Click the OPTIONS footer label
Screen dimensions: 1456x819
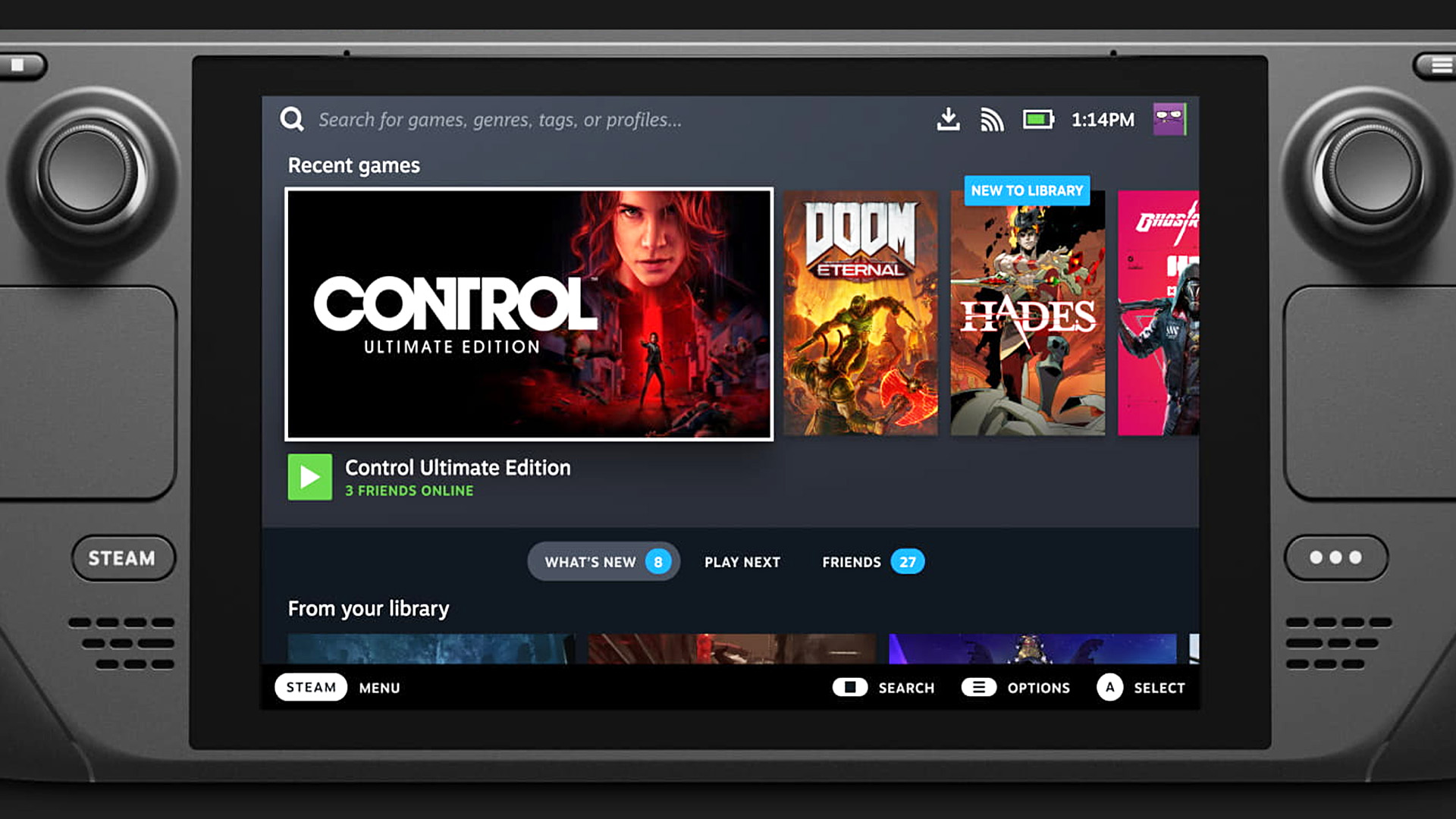pyautogui.click(x=1038, y=688)
